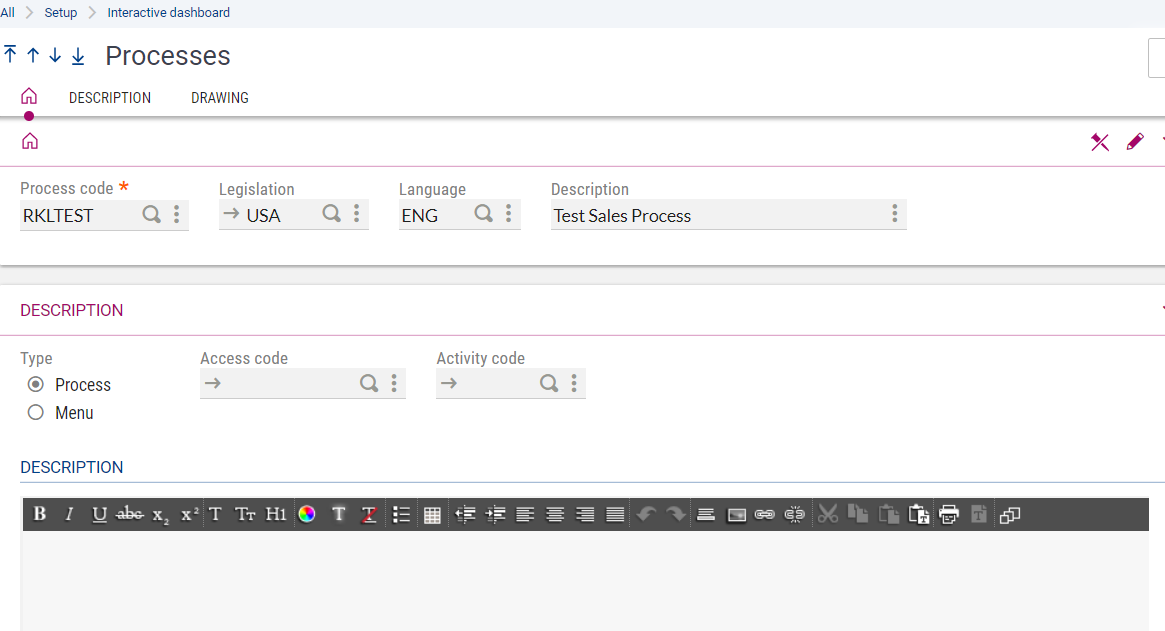Open the three-dot menu on Description field
1165x631 pixels.
894,214
